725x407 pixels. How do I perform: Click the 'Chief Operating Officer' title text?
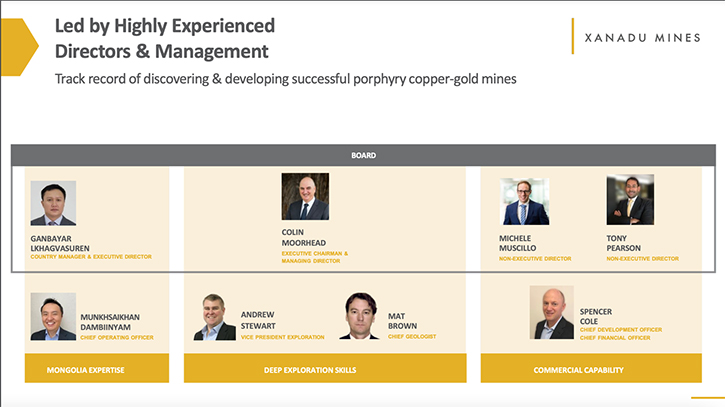pos(117,338)
